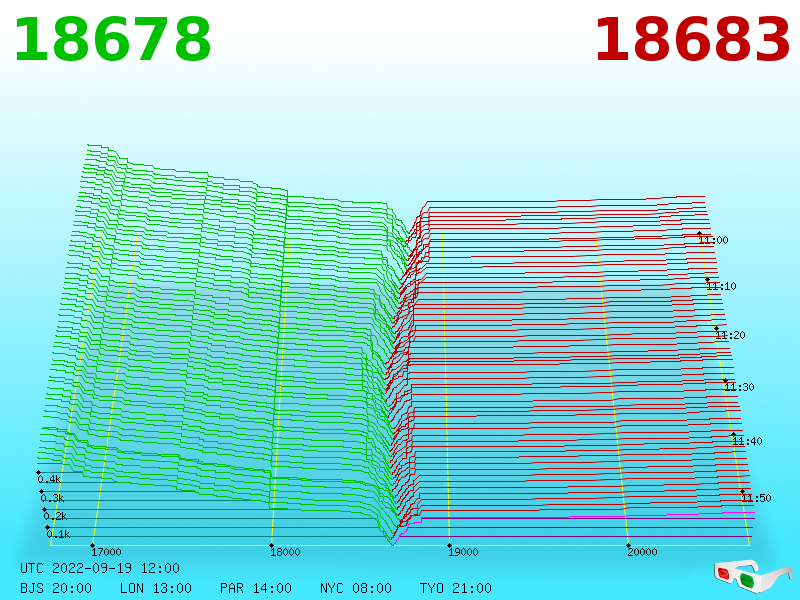
Task: Click the LON 13:00 time label
Action: (x=156, y=588)
